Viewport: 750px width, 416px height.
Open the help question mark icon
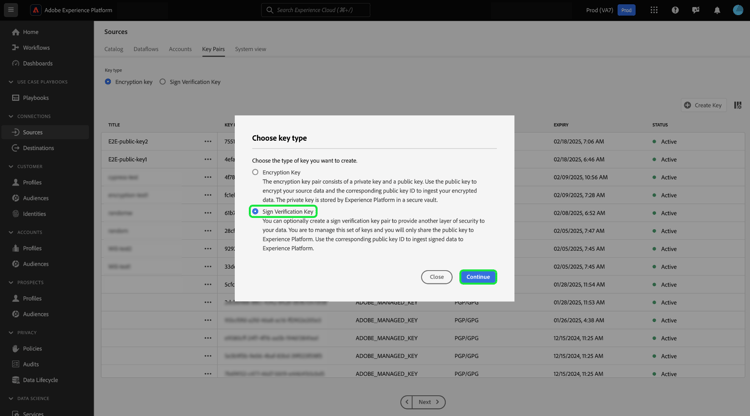(675, 10)
